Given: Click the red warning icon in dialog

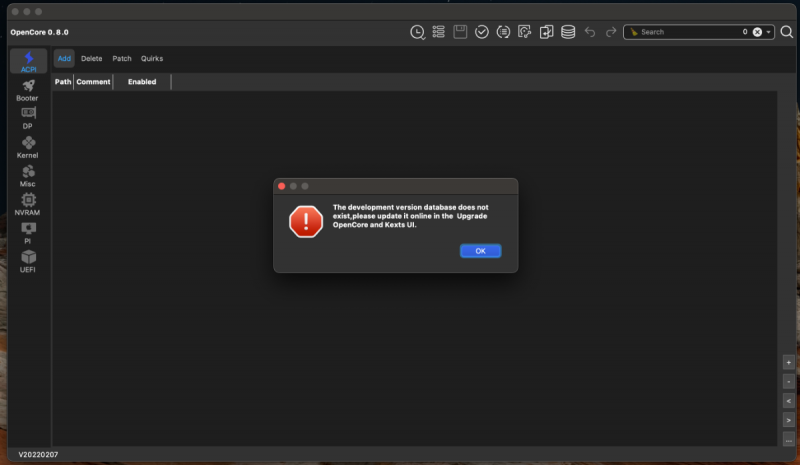Looking at the screenshot, I should click(x=306, y=222).
